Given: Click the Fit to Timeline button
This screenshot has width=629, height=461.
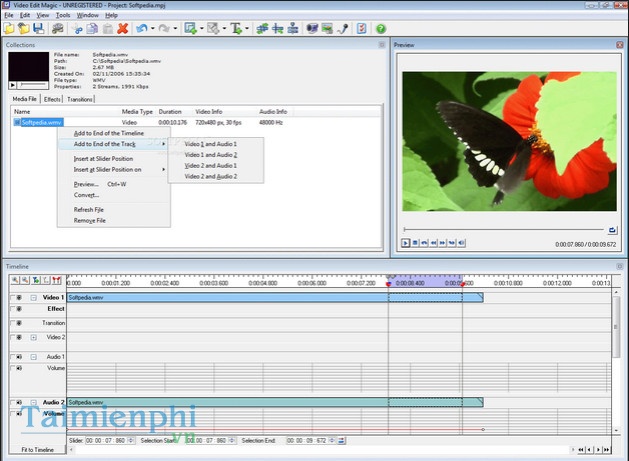Looking at the screenshot, I should 38,450.
